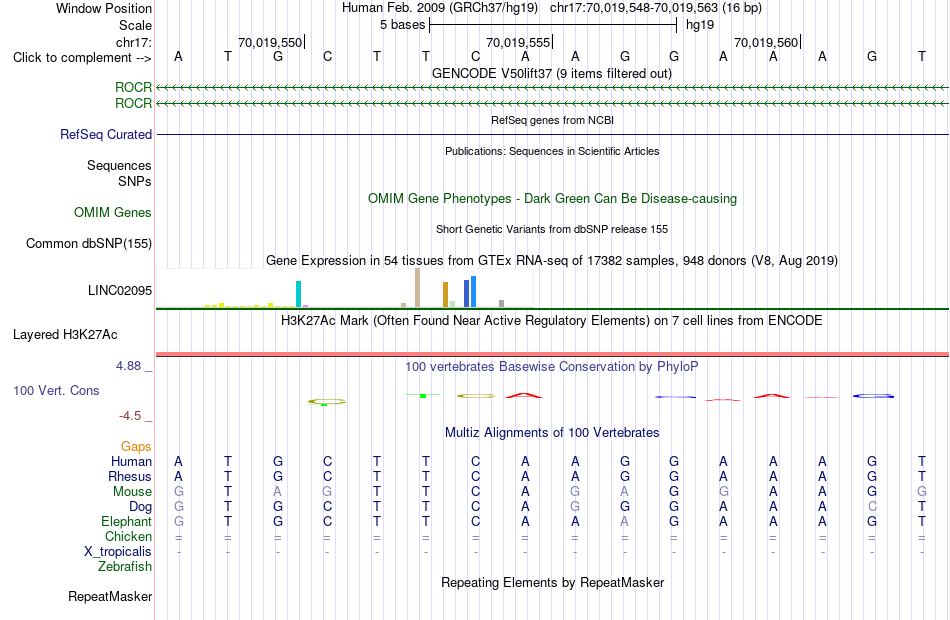The height and width of the screenshot is (620, 950).
Task: Click the chr17: ruler label
Action: click(133, 42)
